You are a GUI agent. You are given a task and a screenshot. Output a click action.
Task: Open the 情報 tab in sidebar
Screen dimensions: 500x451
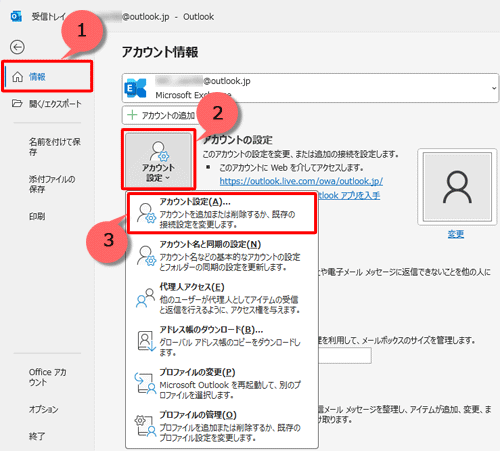[x=47, y=77]
